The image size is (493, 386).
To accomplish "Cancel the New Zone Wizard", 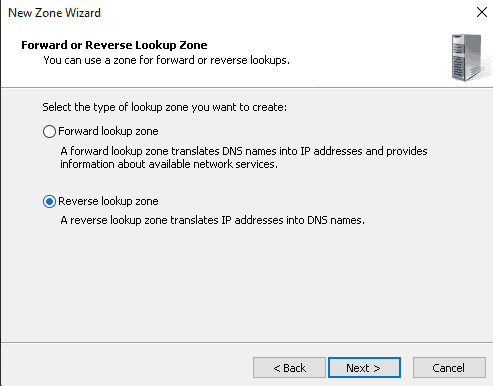I will point(449,368).
